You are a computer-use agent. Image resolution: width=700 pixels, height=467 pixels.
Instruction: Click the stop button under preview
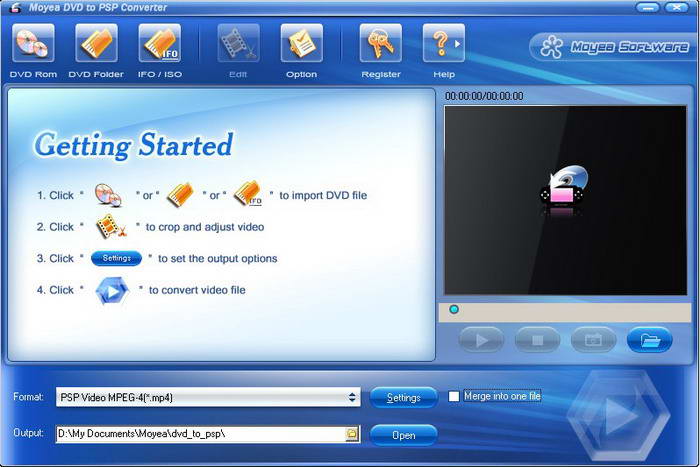coord(538,340)
